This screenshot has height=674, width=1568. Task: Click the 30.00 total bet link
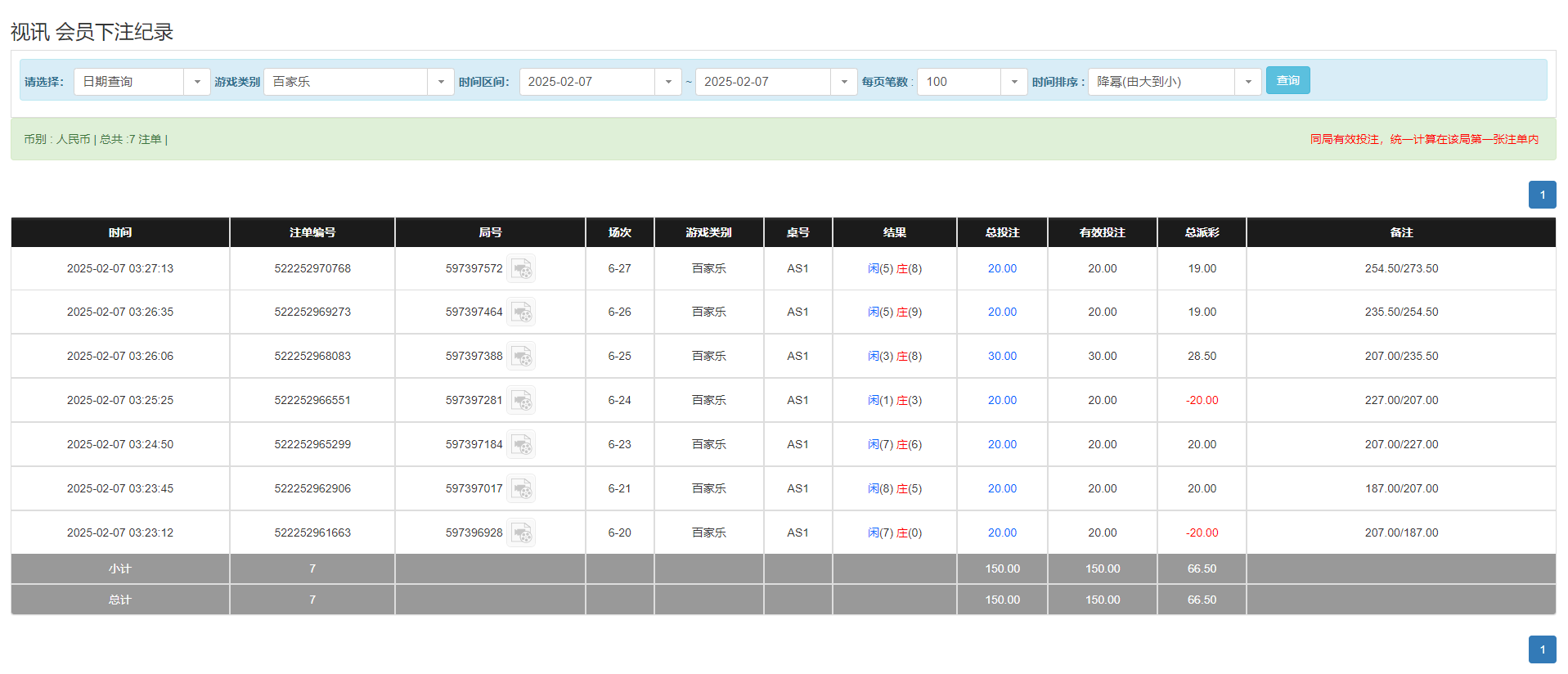1002,357
